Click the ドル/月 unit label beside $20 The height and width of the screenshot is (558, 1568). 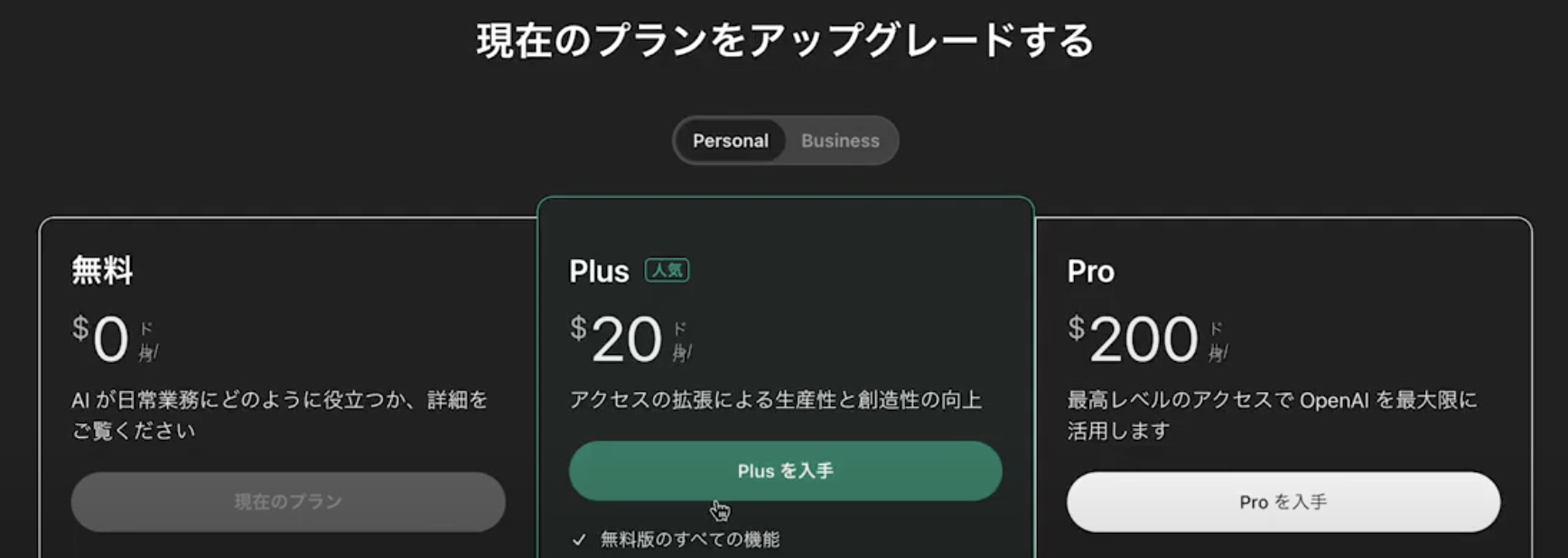click(682, 341)
